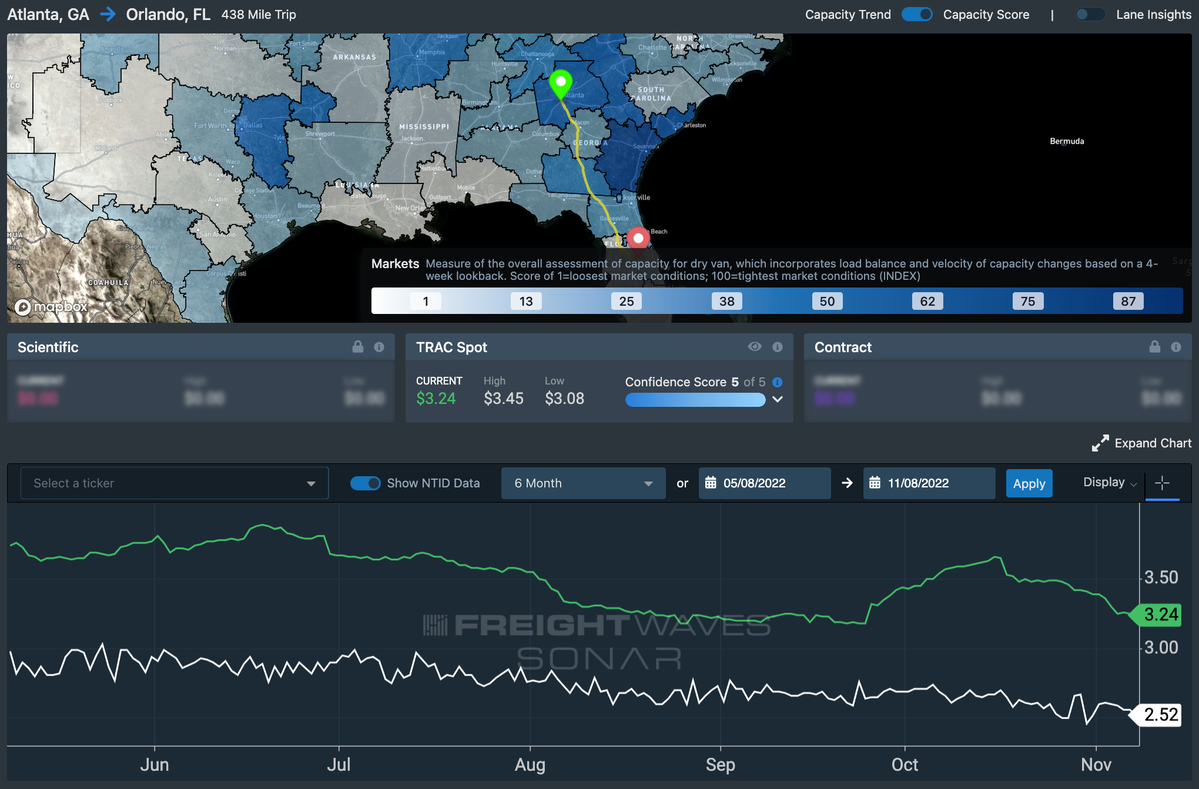The height and width of the screenshot is (789, 1199).
Task: Click legend value 38 swatch
Action: coord(726,301)
